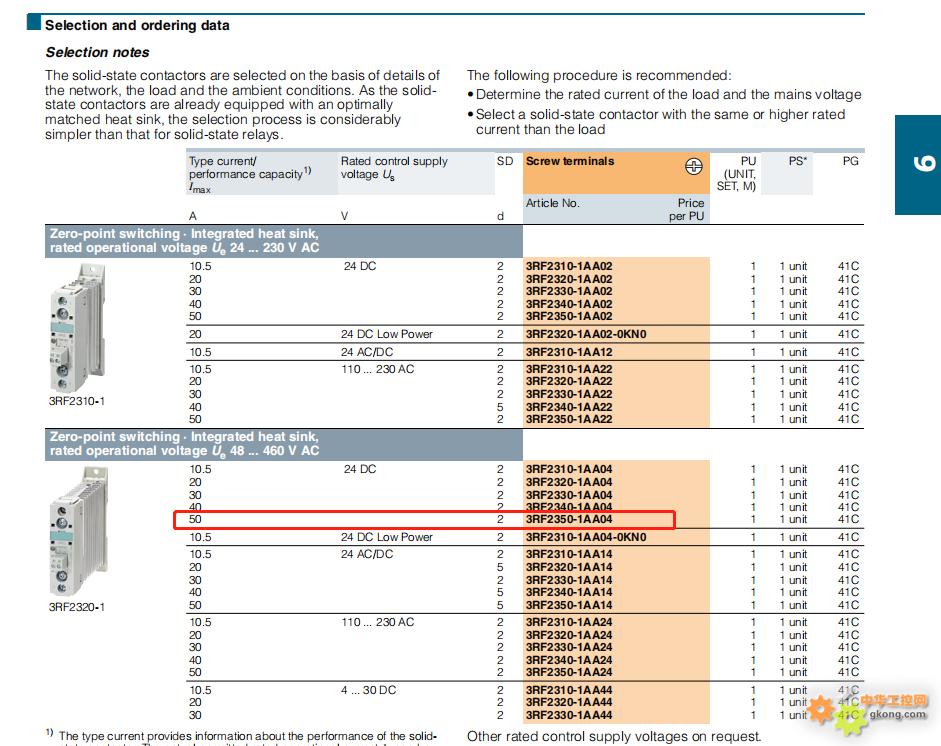This screenshot has width=941, height=746.
Task: Click the "SD" column header
Action: pos(505,161)
